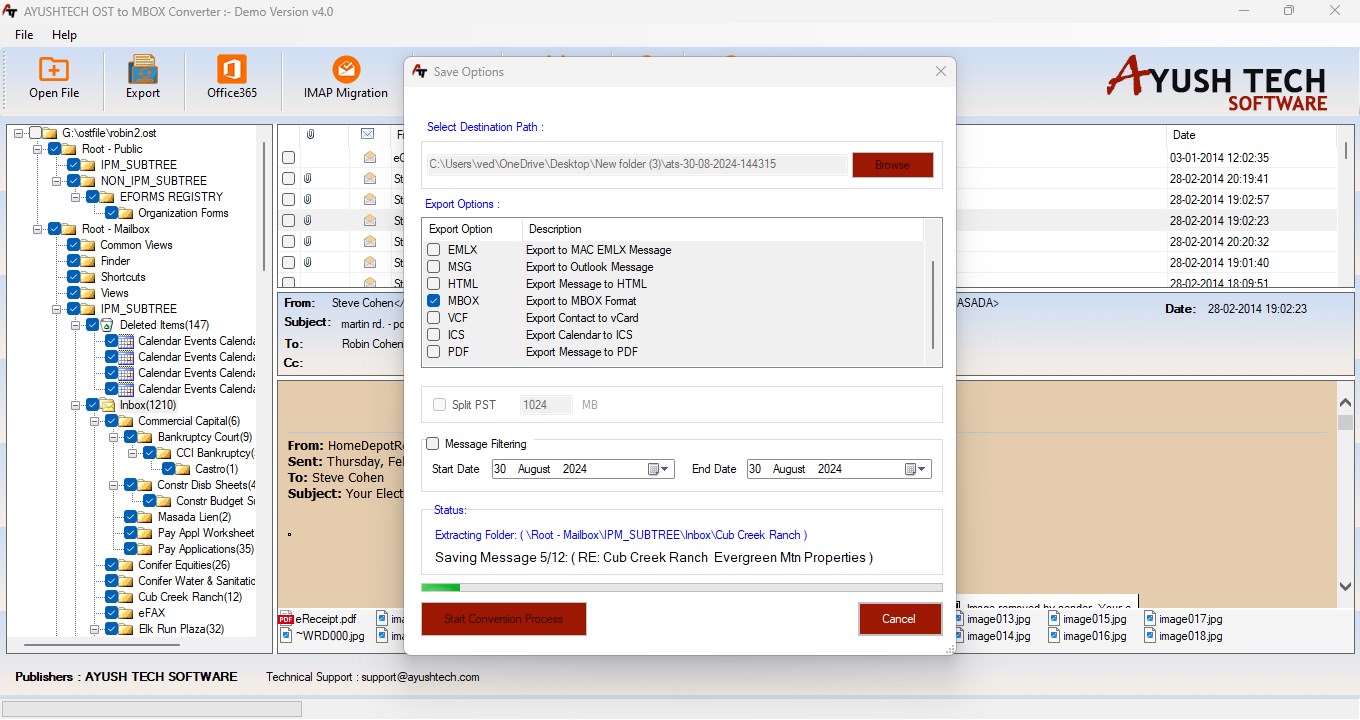Click the paperclip icon in the 28-02-2014 20:19:41 row
The height and width of the screenshot is (720, 1360).
pos(308,178)
